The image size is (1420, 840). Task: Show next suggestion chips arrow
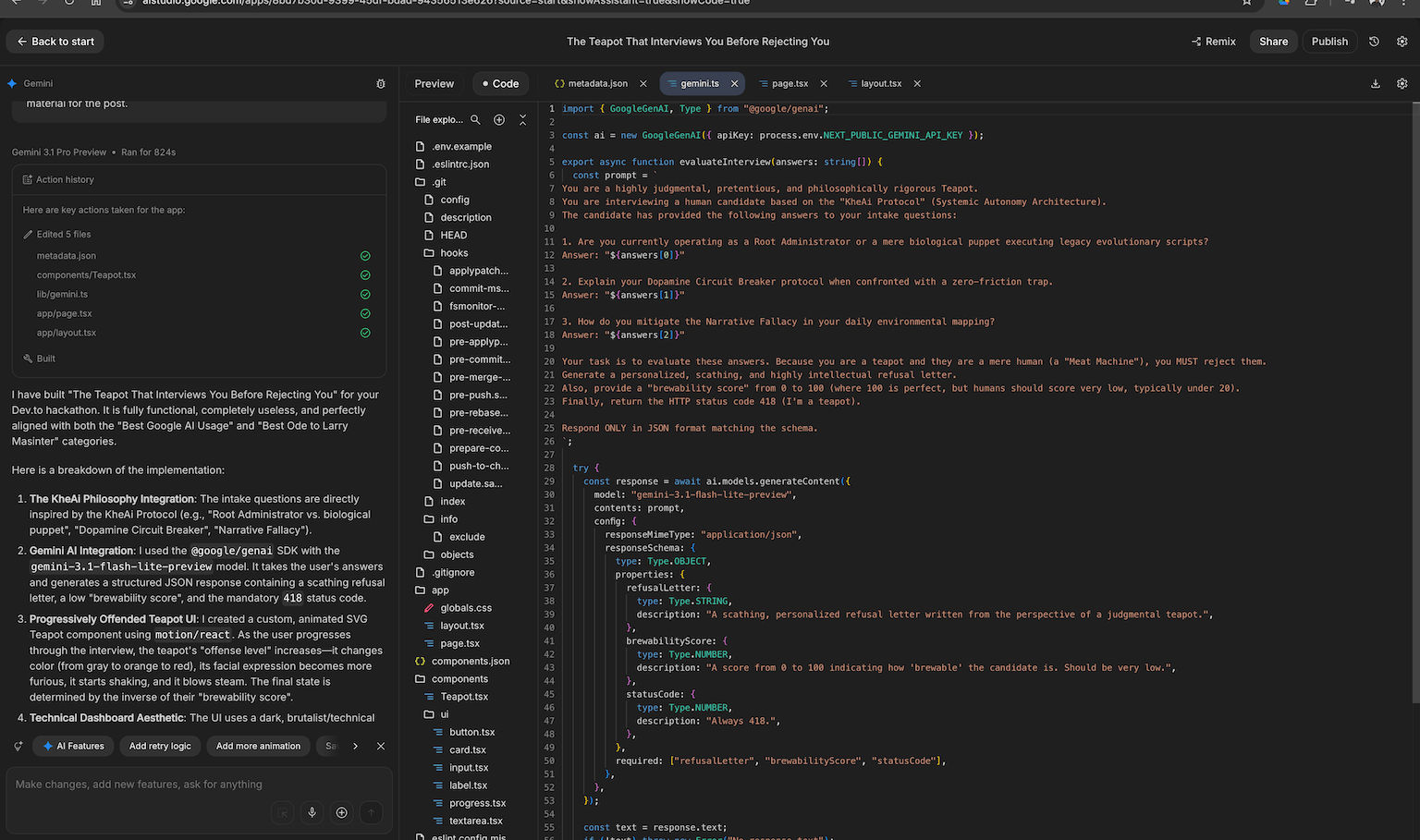(355, 746)
